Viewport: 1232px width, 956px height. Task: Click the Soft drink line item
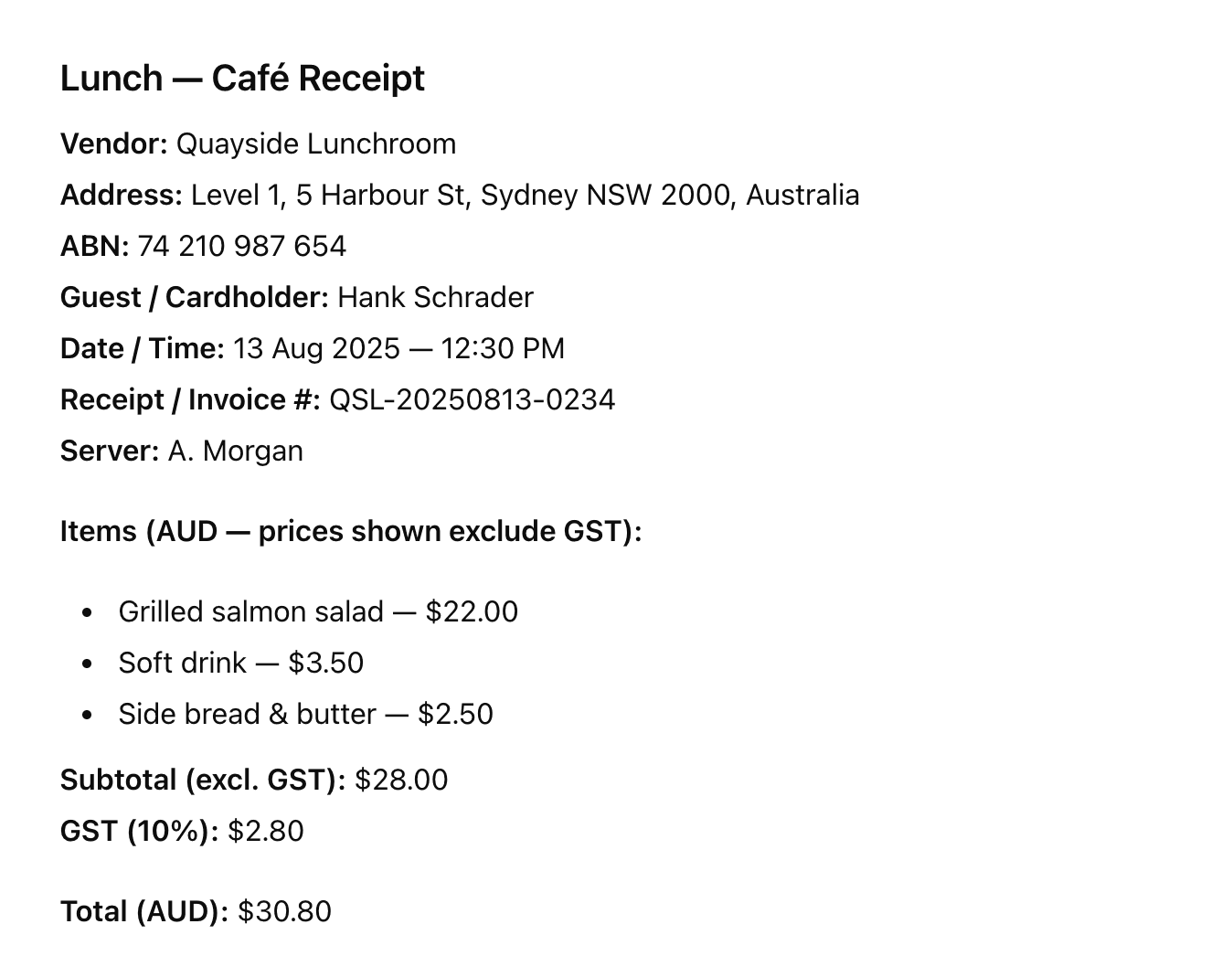point(182,664)
